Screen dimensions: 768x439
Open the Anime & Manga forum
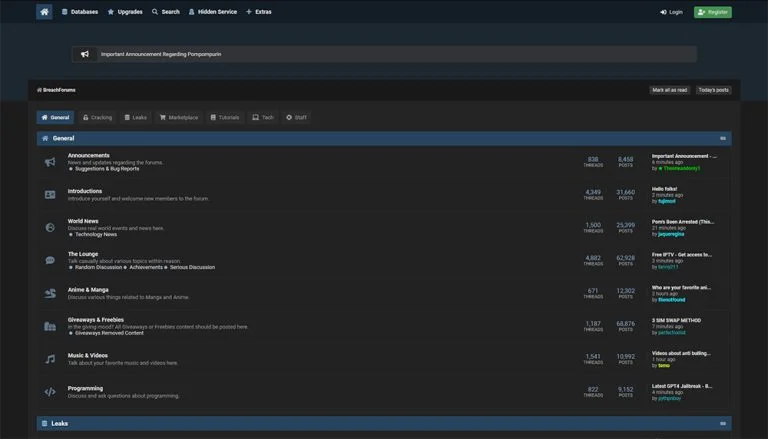point(88,290)
